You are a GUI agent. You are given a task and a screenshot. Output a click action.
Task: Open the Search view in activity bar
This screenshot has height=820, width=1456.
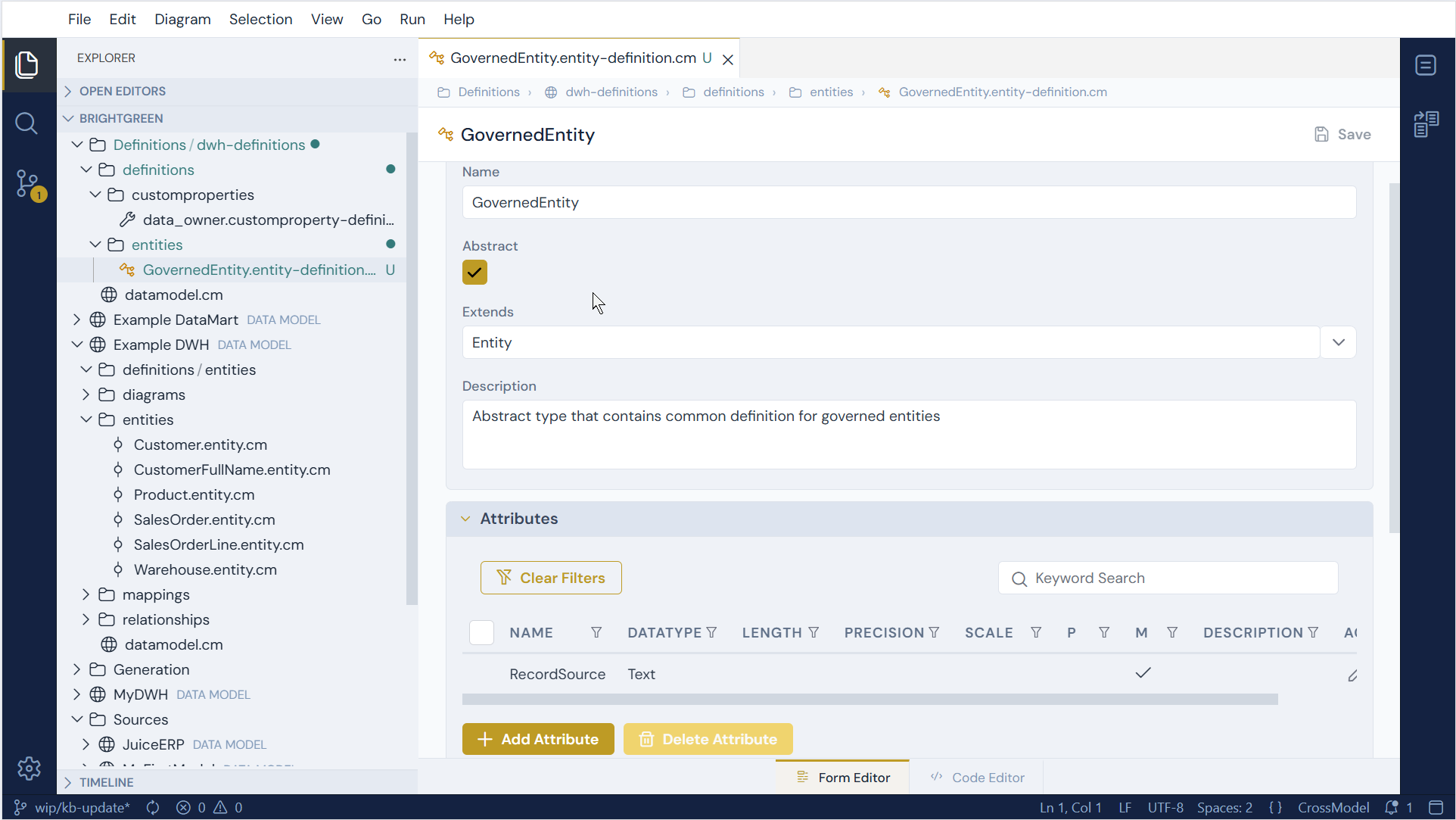pyautogui.click(x=27, y=123)
